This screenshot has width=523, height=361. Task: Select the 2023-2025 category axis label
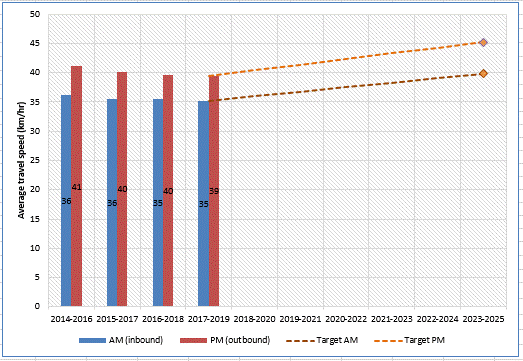pyautogui.click(x=483, y=319)
